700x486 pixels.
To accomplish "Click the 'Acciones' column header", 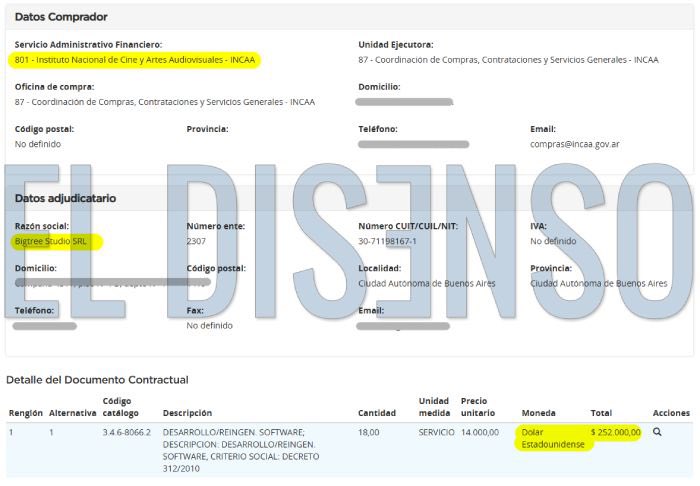I will pos(671,413).
